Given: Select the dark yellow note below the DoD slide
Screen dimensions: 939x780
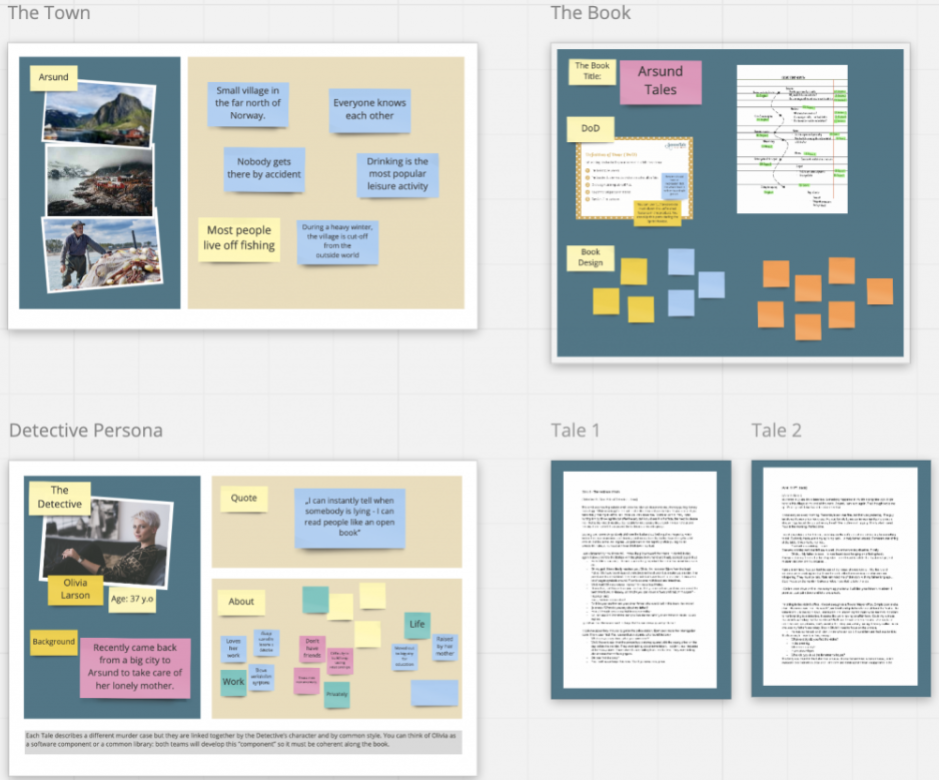Looking at the screenshot, I should (657, 213).
